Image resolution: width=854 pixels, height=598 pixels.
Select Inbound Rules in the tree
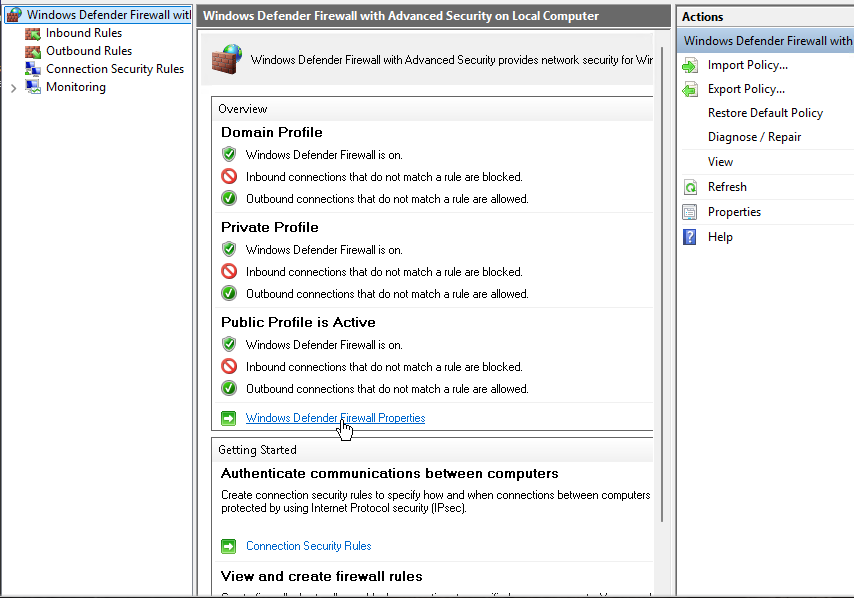click(84, 33)
